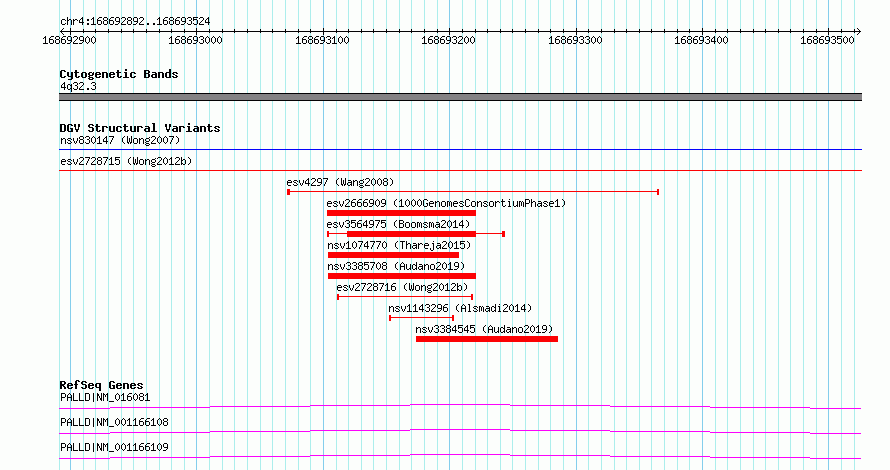
Task: Select the red esv2728715 variant line
Action: (460, 170)
